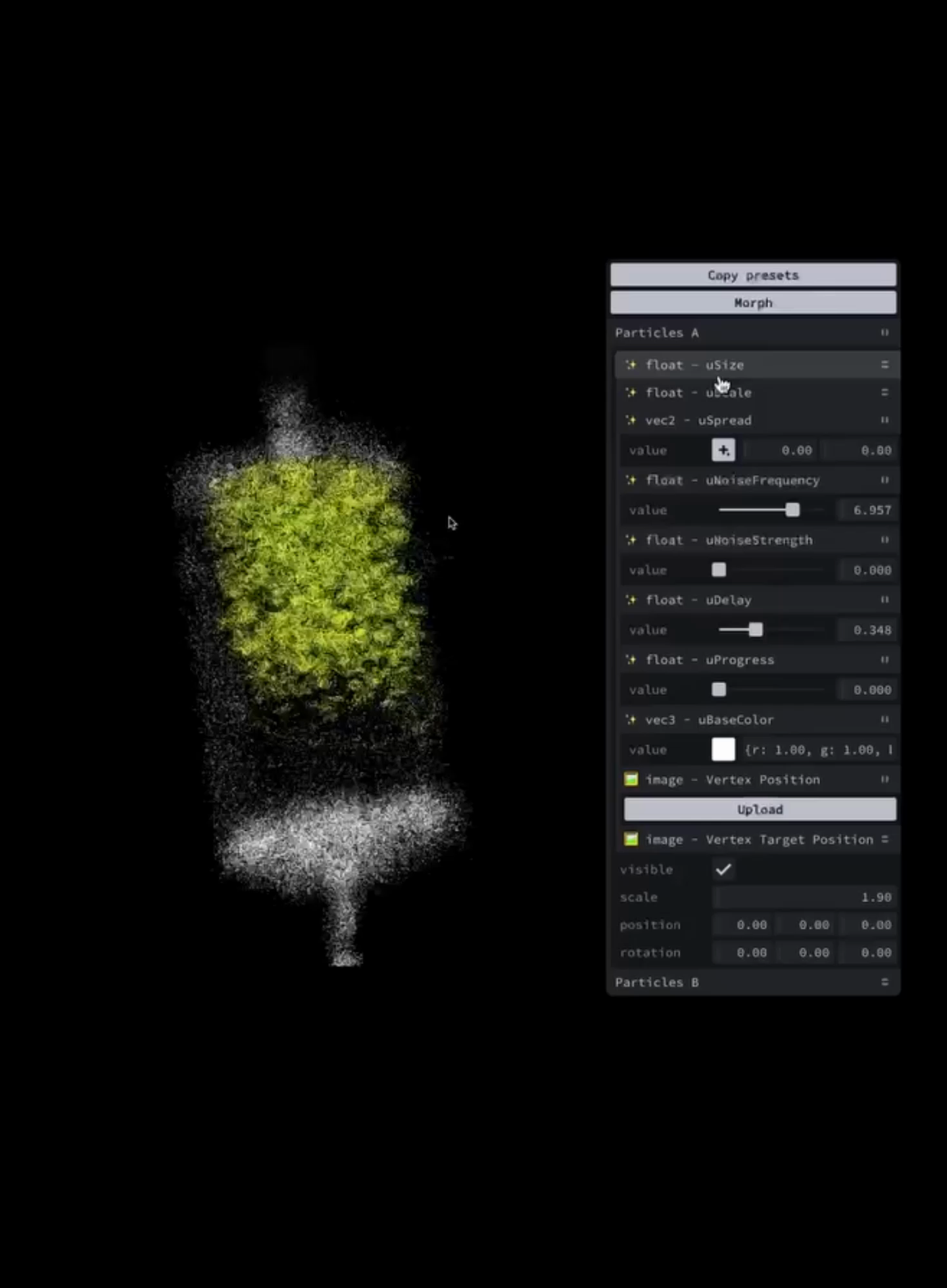This screenshot has width=947, height=1288.
Task: Open the white uBaseColor color swatch
Action: tap(723, 749)
